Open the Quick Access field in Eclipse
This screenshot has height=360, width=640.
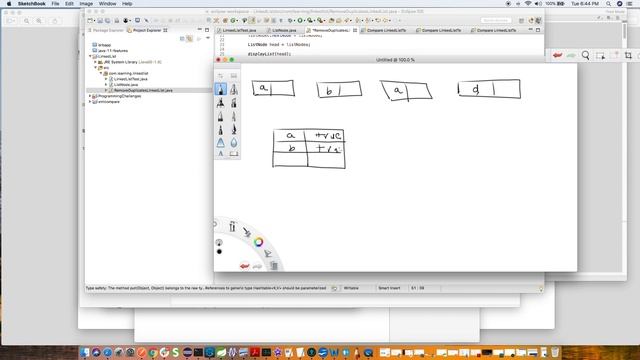point(496,20)
